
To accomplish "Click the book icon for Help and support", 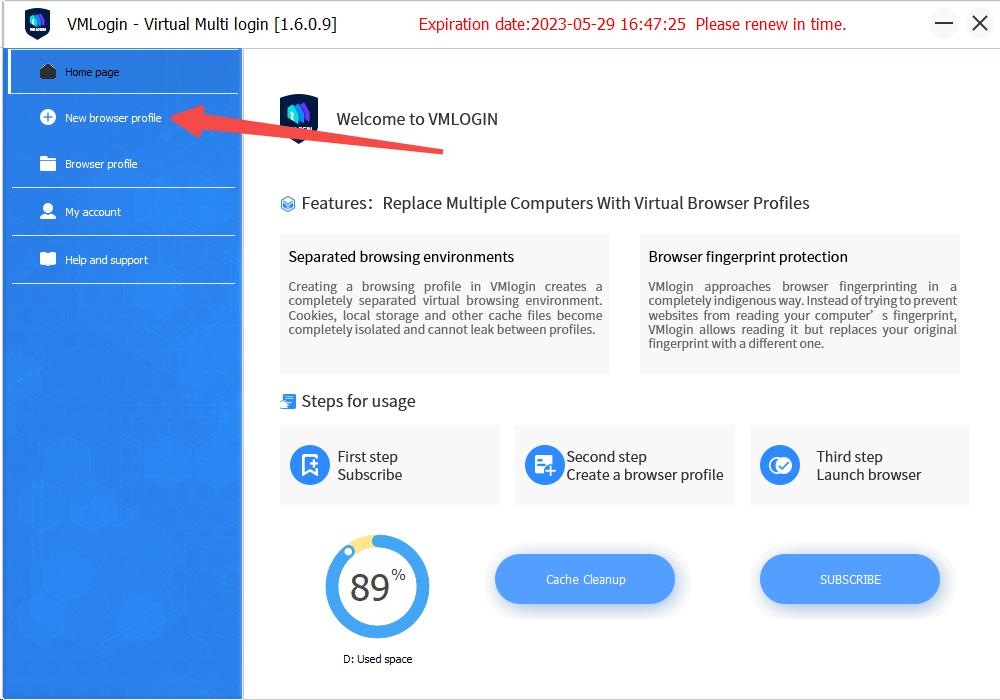I will [x=48, y=259].
